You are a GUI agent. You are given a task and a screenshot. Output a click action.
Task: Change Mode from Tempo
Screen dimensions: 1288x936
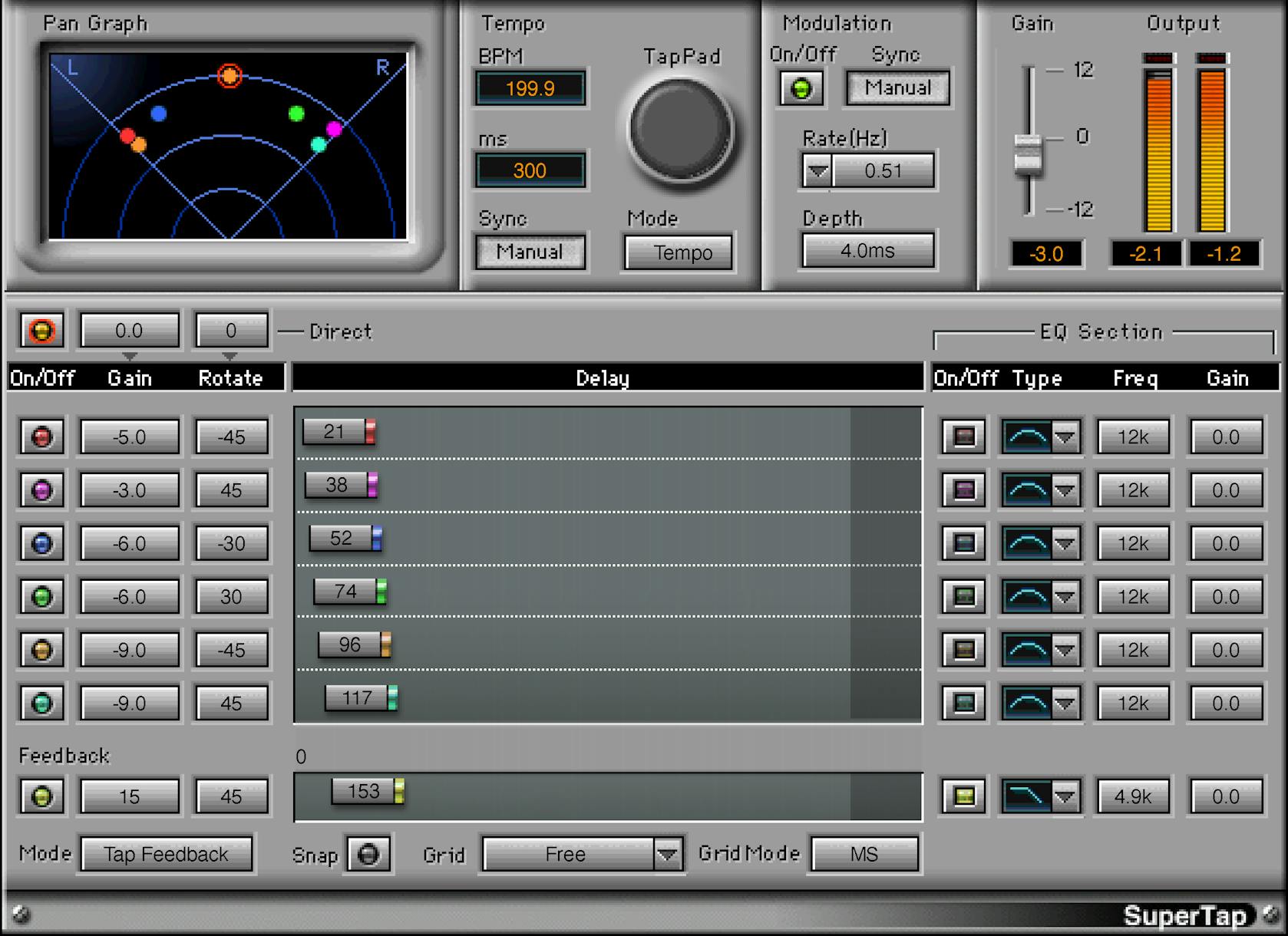[x=677, y=252]
